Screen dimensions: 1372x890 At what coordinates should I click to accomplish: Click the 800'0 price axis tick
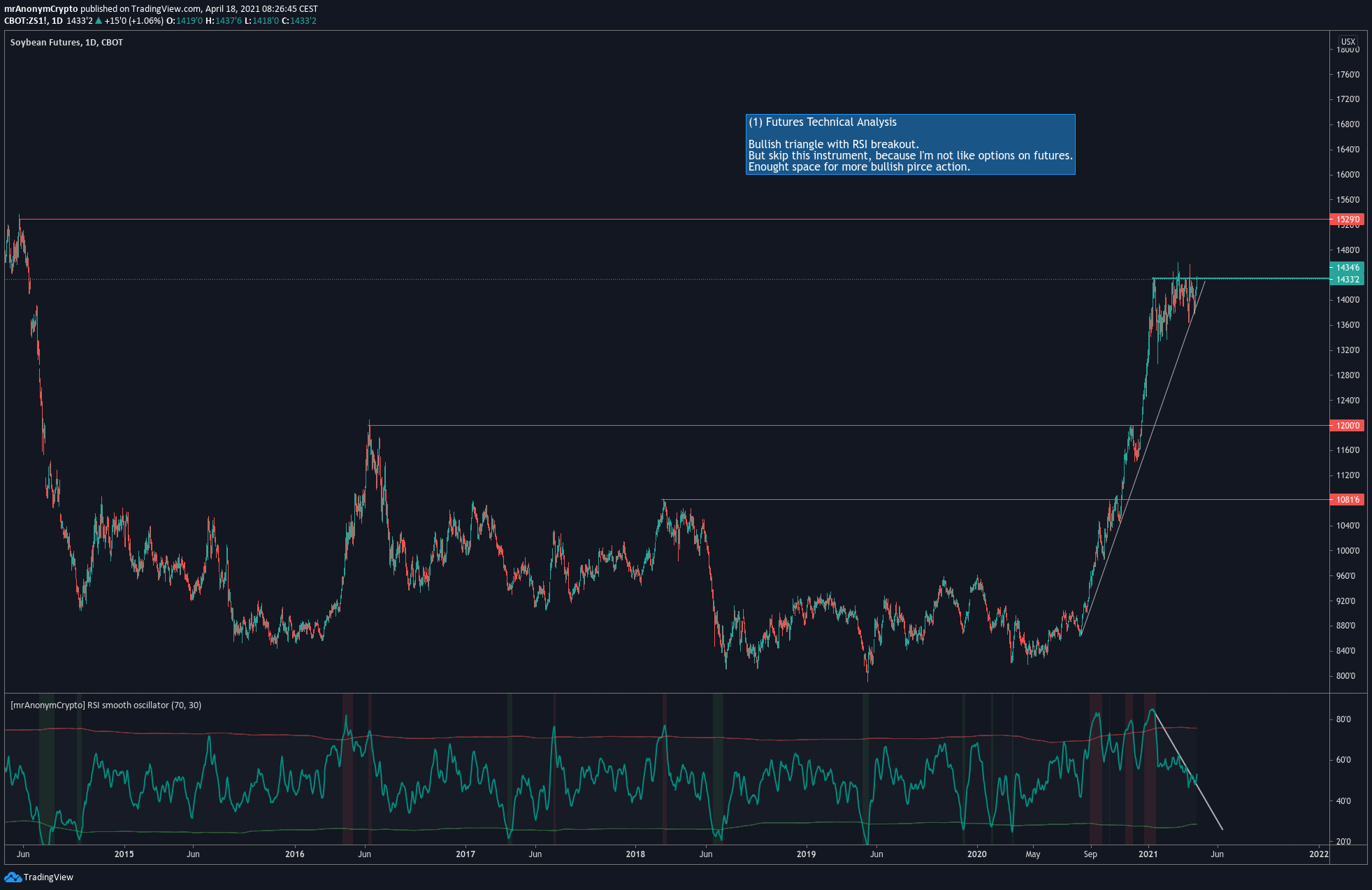coord(1345,676)
